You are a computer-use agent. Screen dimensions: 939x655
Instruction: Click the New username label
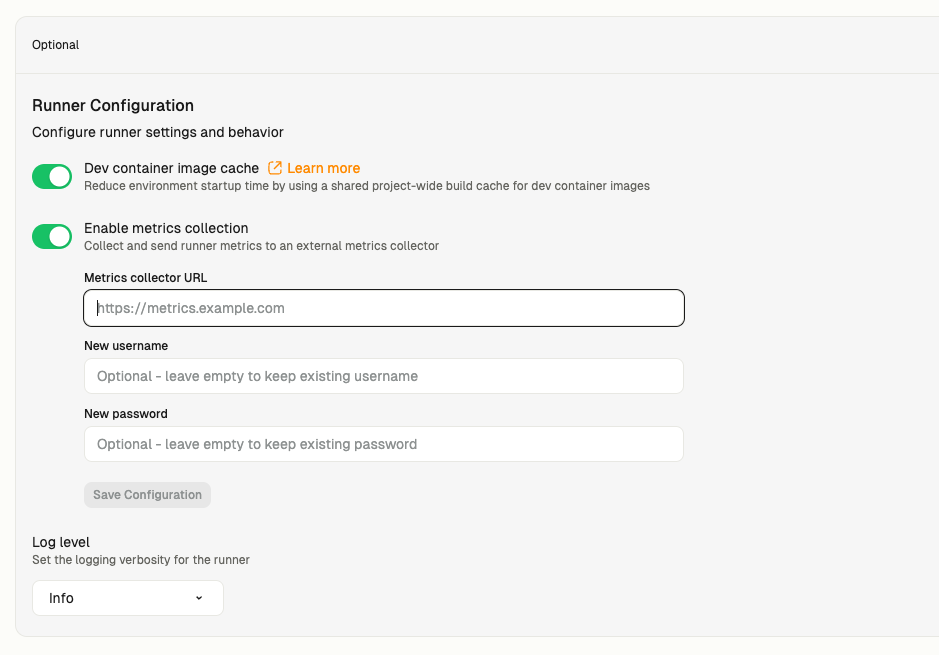coord(126,346)
